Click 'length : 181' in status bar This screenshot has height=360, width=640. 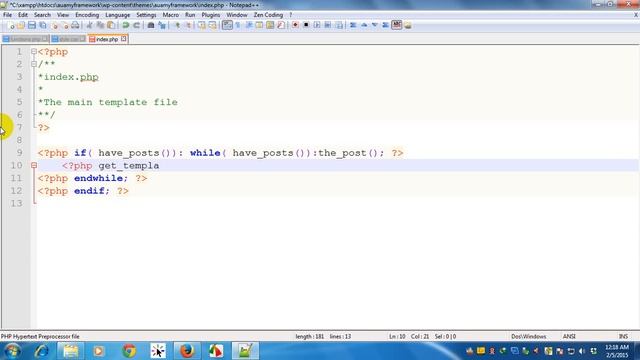pos(310,337)
